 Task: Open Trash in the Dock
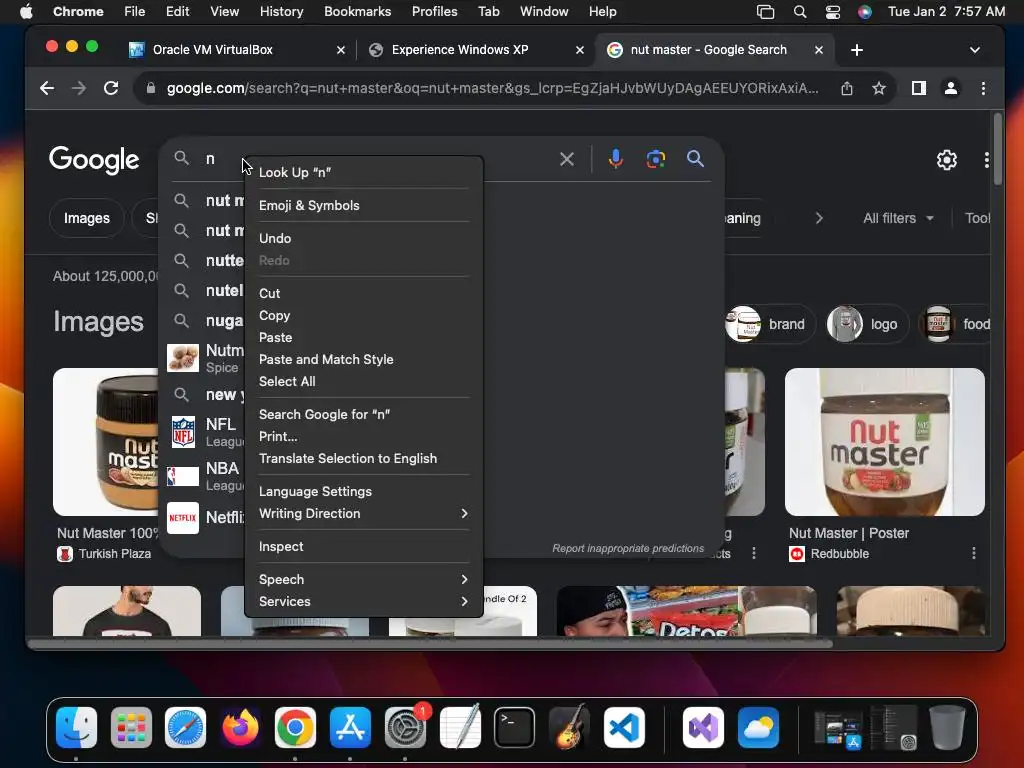click(x=947, y=727)
